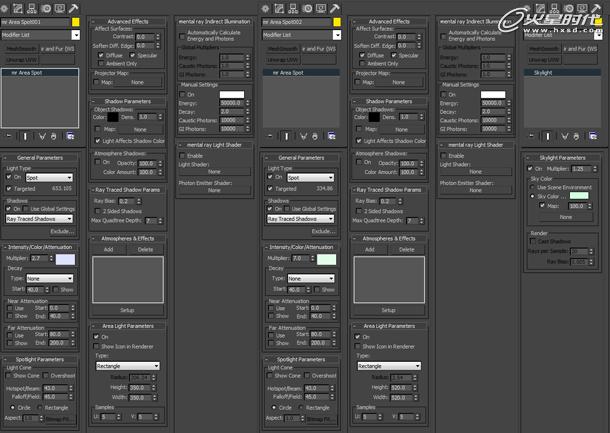
Task: Open the Display tab in the Spot002 panel
Action: [x=321, y=8]
